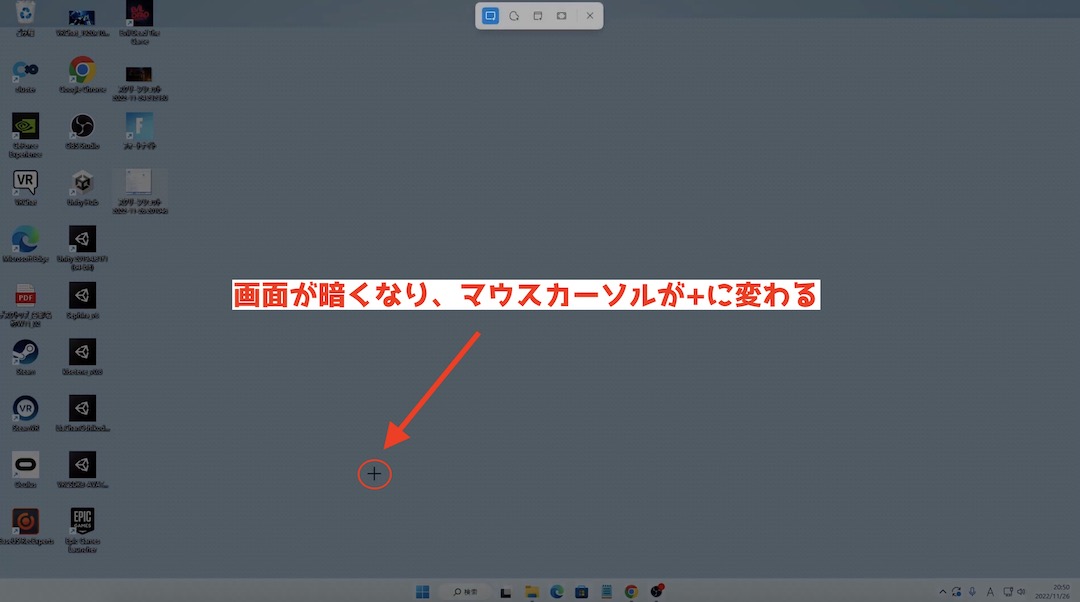Keep rectangular snip mode selected

click(x=489, y=15)
